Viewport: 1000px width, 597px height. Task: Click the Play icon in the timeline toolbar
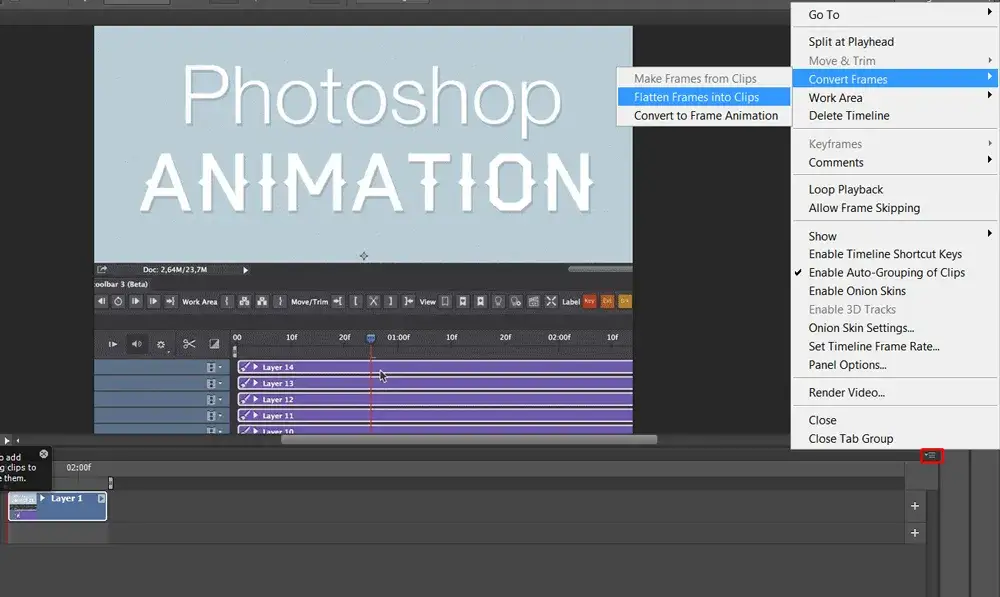[112, 343]
